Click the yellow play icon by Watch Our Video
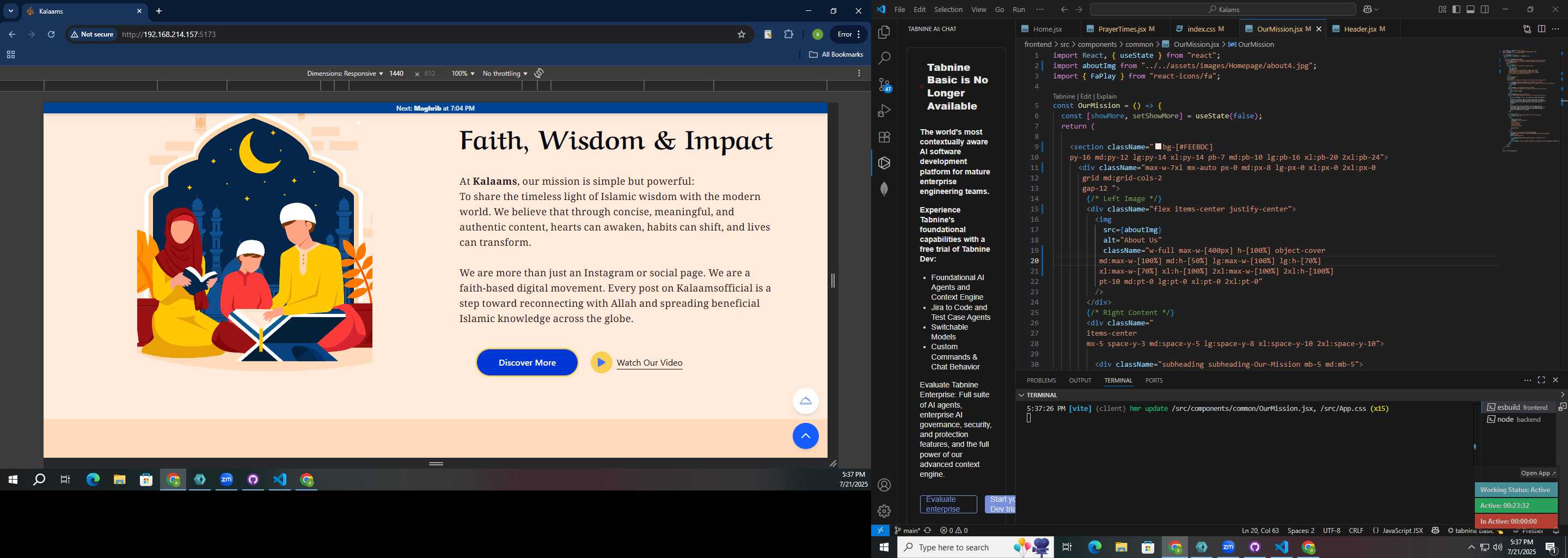This screenshot has width=1568, height=558. tap(601, 362)
